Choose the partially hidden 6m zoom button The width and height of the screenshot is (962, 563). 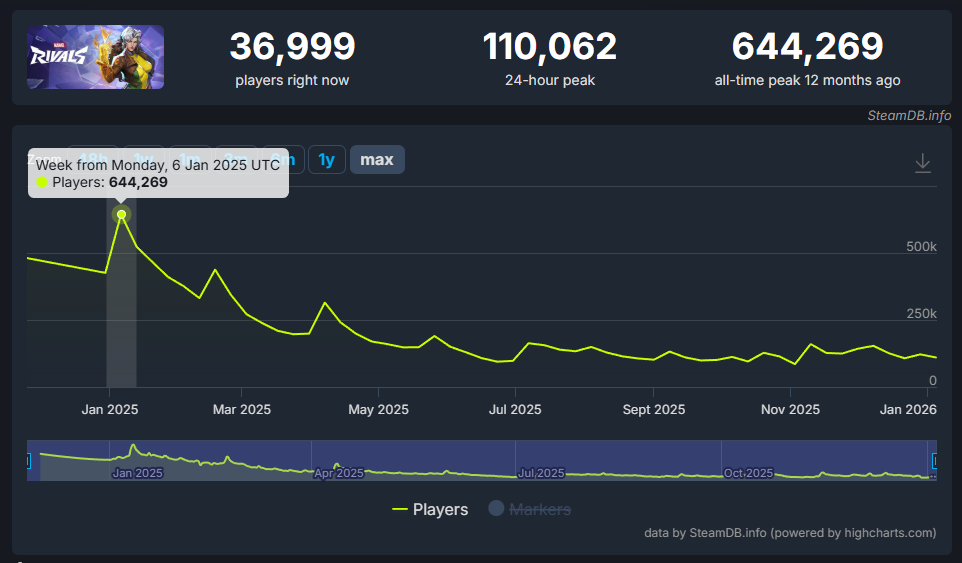(294, 160)
